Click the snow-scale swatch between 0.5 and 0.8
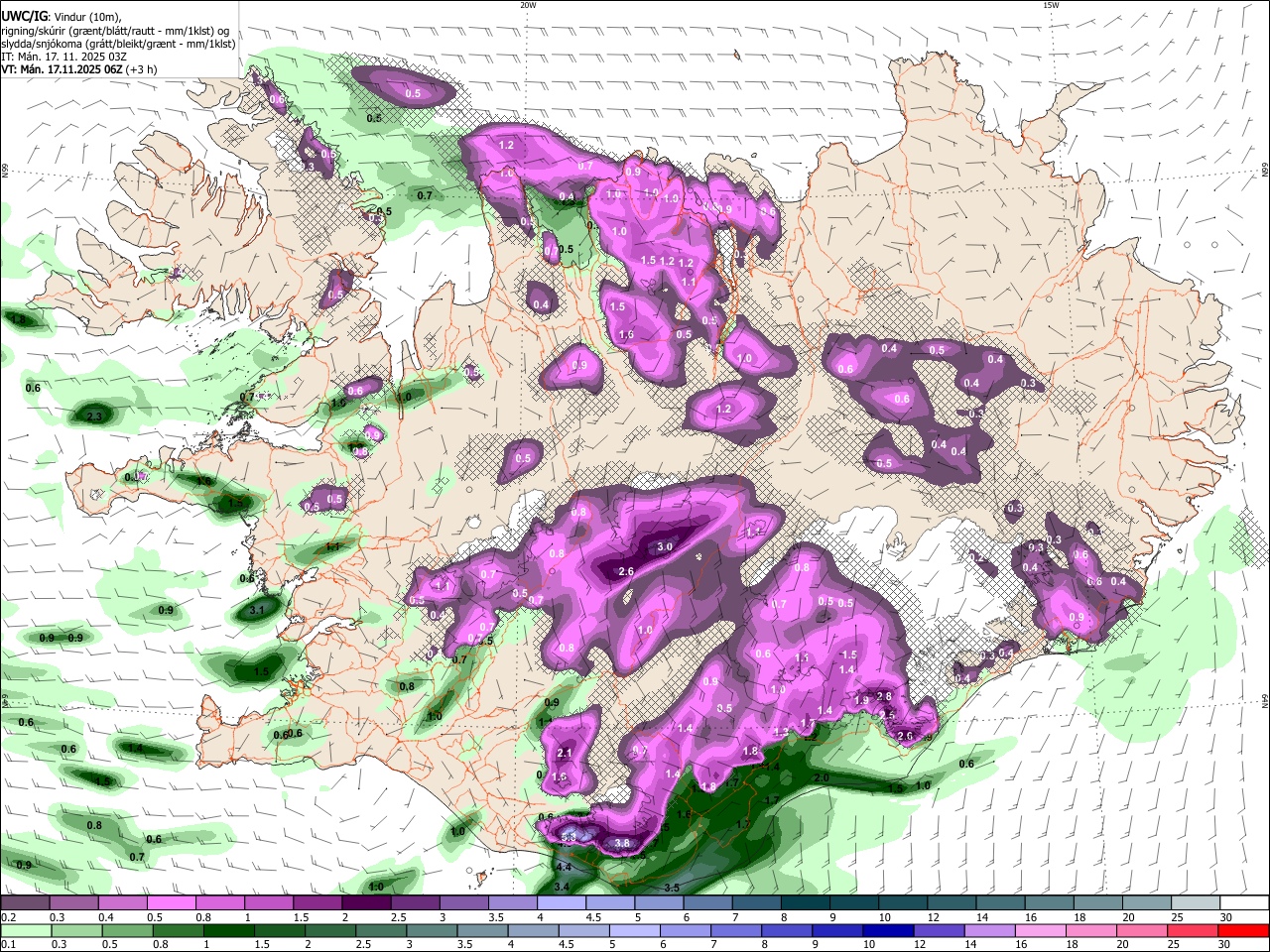The height and width of the screenshot is (952, 1270). 171,903
